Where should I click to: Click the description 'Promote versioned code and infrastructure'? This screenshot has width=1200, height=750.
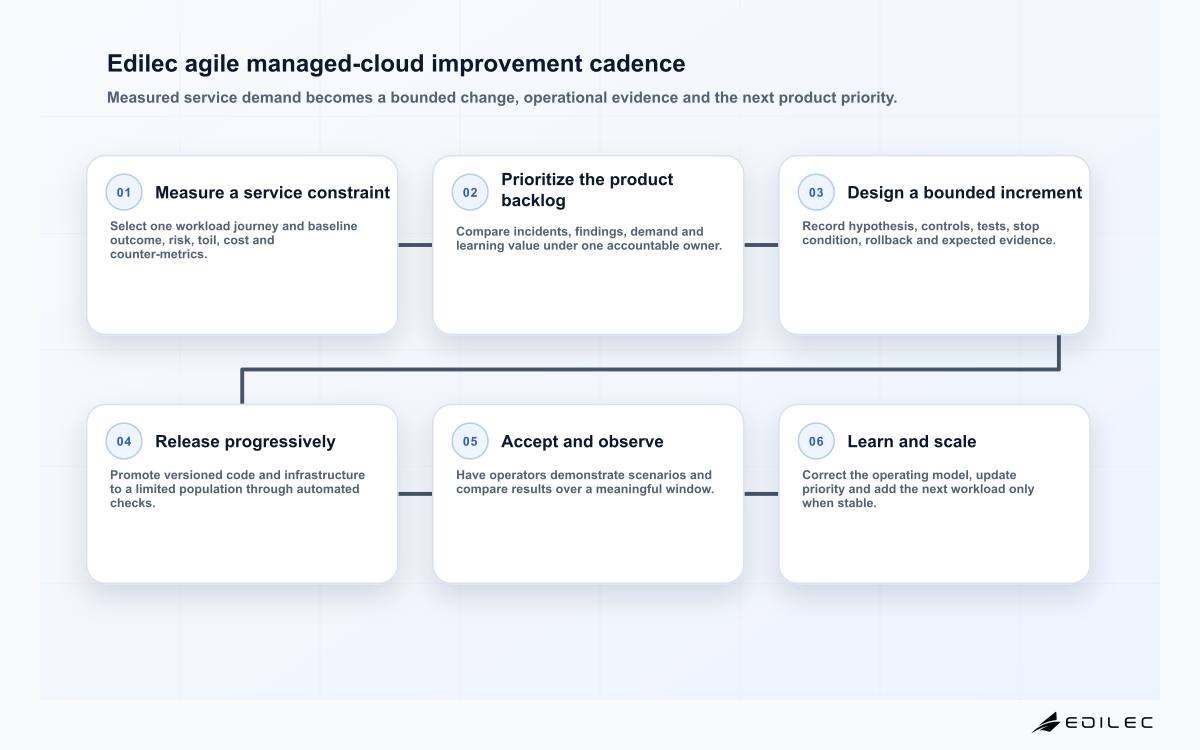pos(237,489)
